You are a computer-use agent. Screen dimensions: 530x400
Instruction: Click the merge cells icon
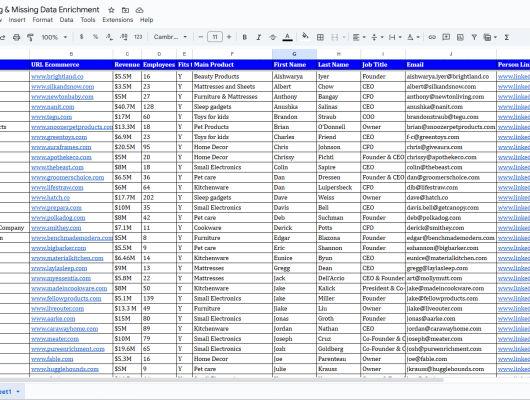point(334,37)
